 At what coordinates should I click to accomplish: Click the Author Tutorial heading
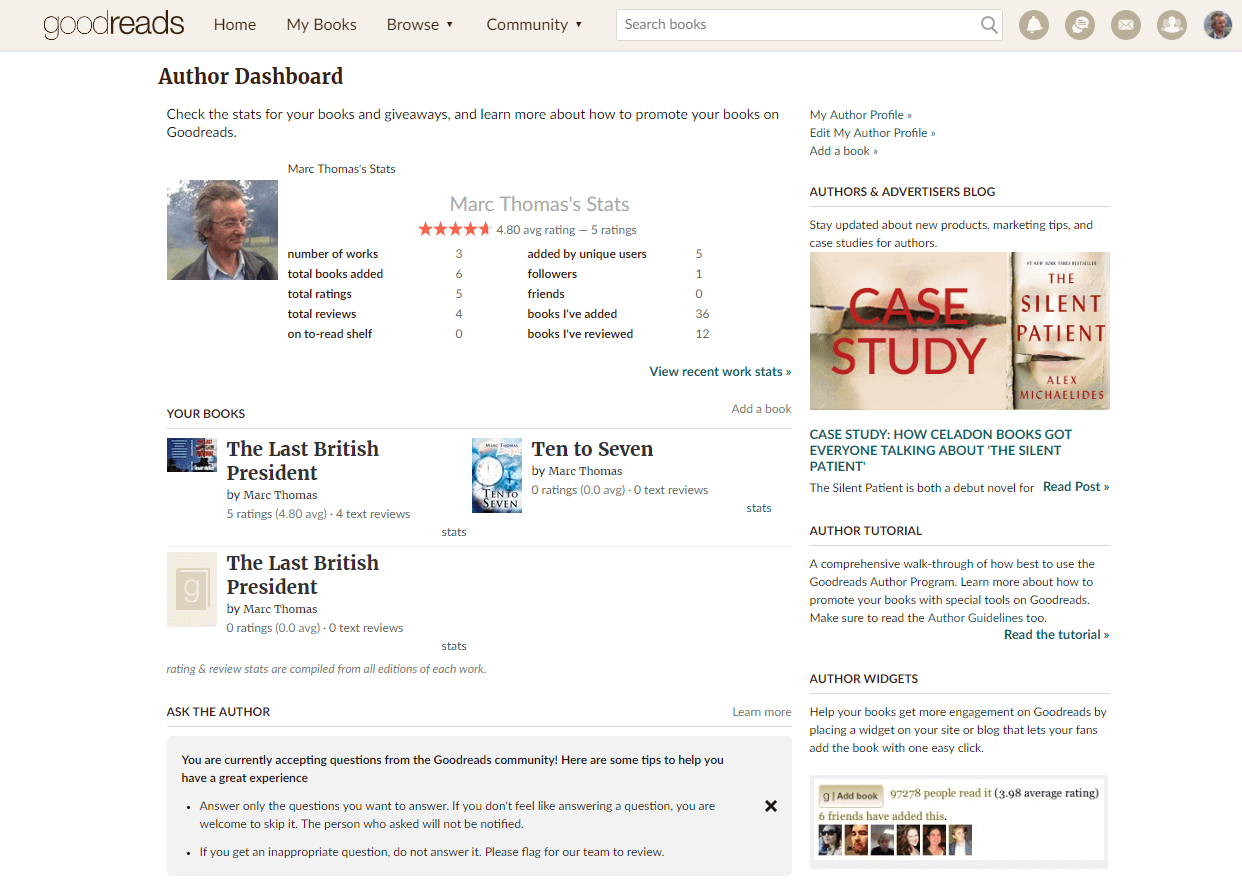point(866,531)
